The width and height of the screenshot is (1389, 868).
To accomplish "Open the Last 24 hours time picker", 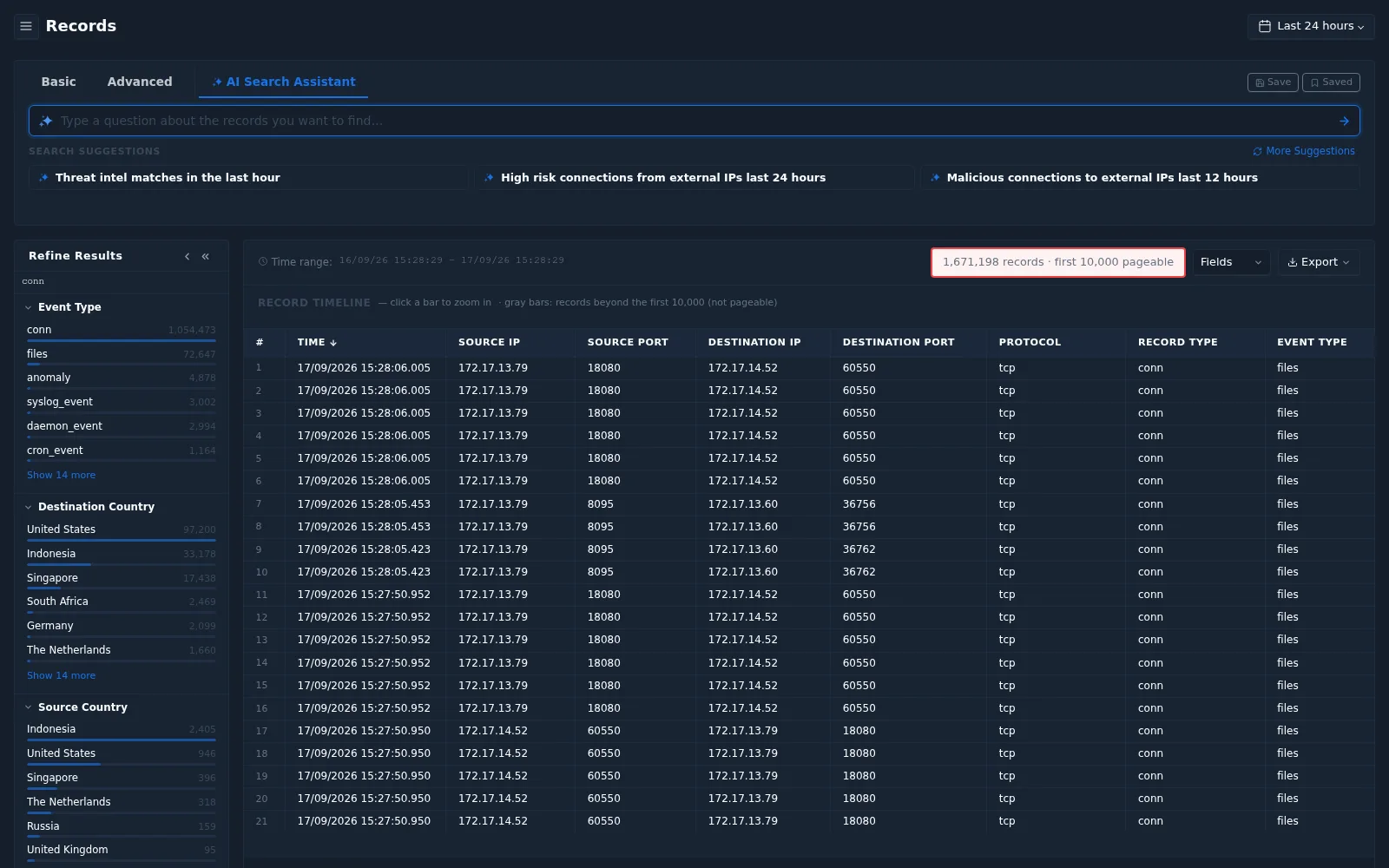I will (1311, 26).
